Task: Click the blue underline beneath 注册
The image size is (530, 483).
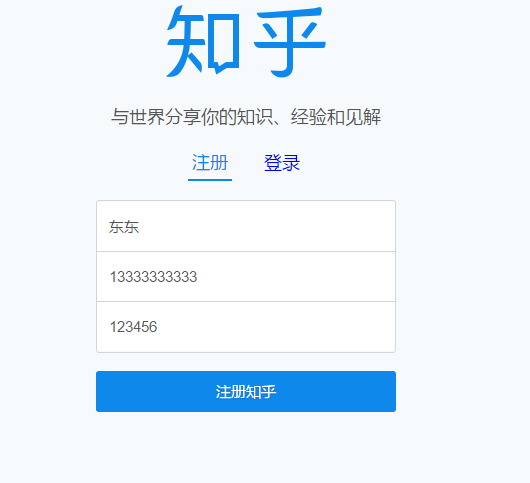Action: [210, 180]
